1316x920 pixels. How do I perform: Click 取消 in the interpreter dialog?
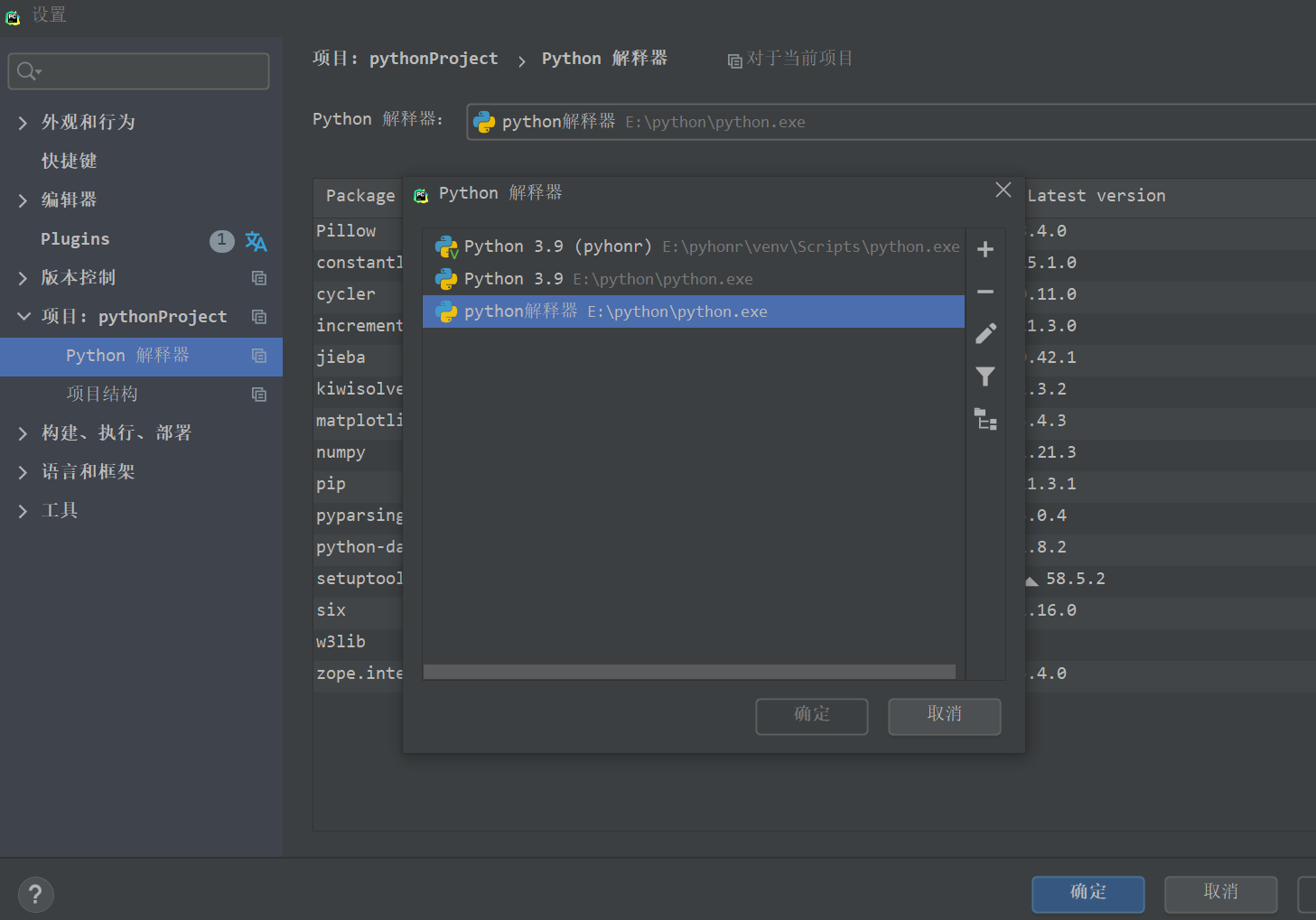click(945, 716)
